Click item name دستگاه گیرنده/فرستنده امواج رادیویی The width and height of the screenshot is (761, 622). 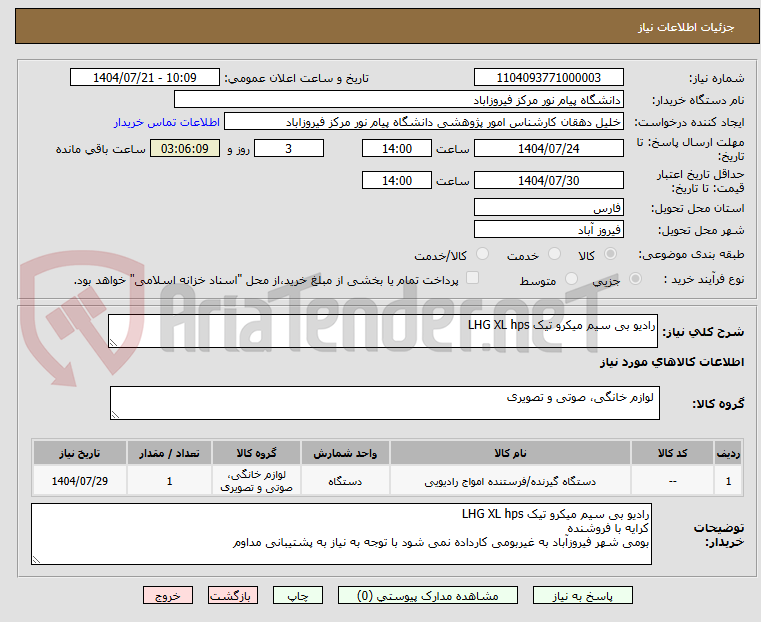[510, 481]
